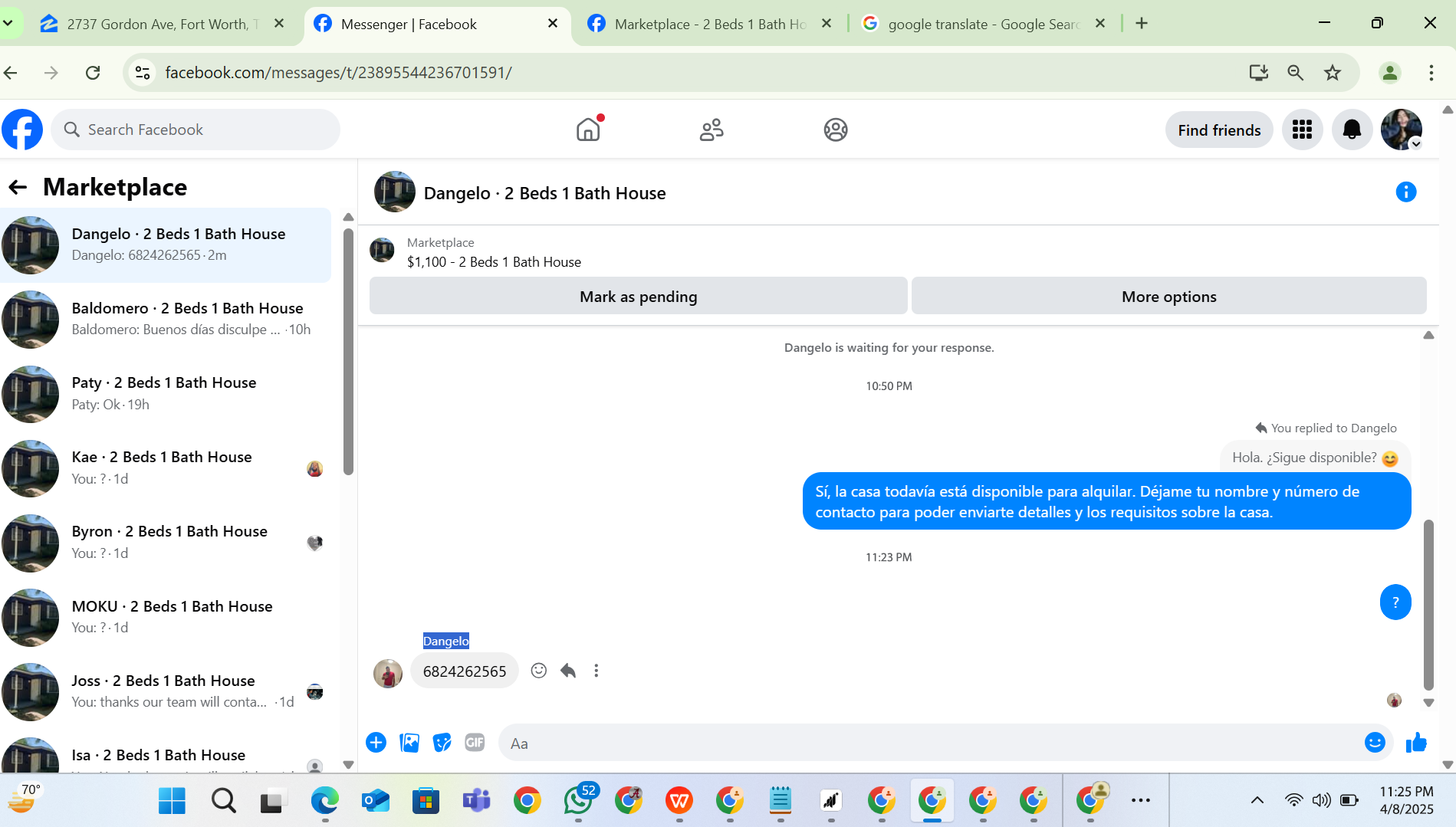The image size is (1456, 827).
Task: Focus the Search Facebook field
Action: coord(196,130)
